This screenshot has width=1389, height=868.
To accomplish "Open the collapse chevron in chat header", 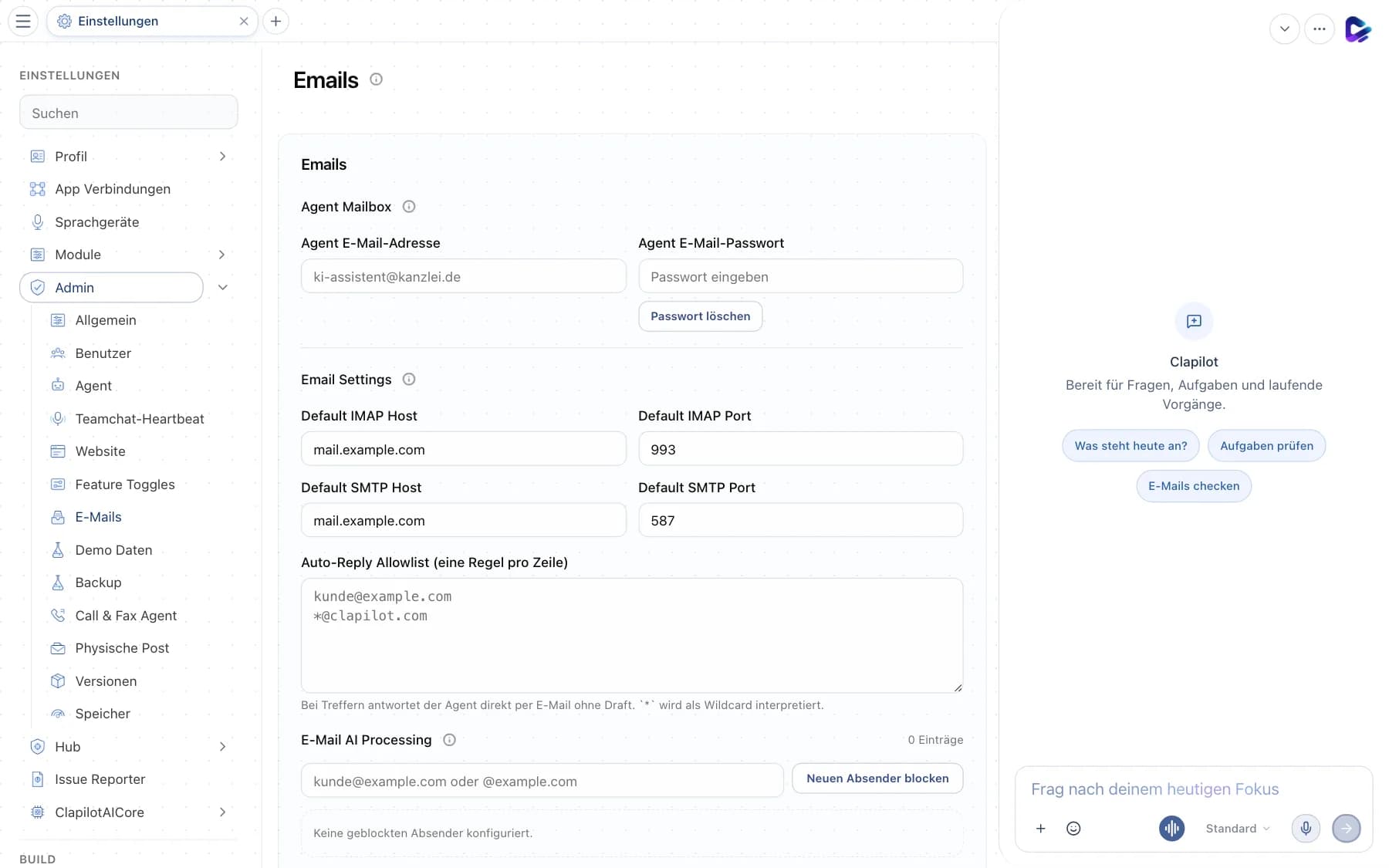I will tap(1284, 29).
